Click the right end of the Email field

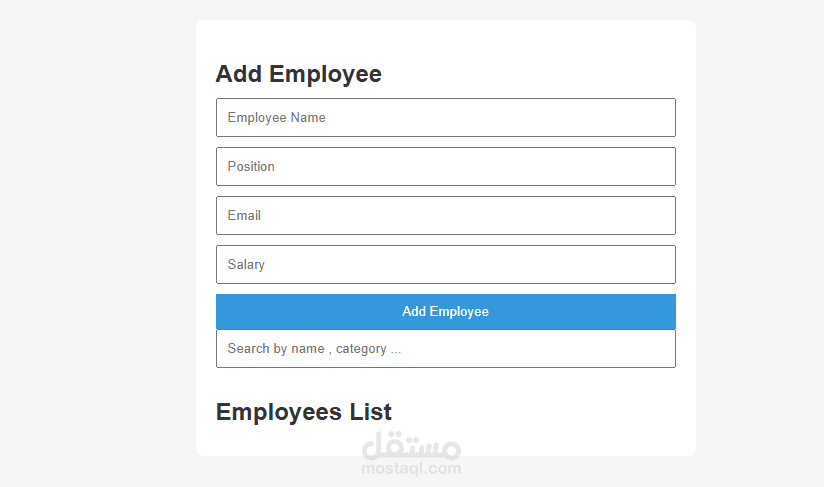tap(660, 215)
